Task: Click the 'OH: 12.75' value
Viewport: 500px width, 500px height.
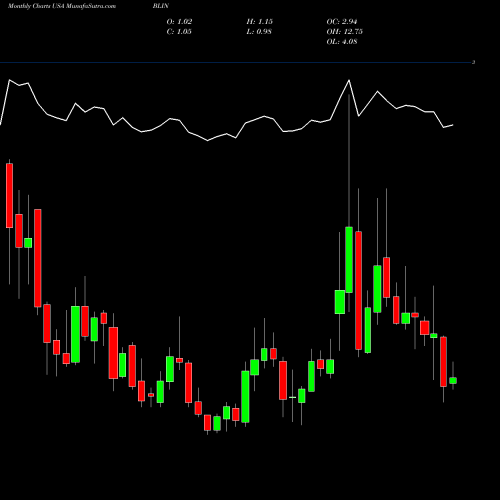Action: click(x=345, y=32)
